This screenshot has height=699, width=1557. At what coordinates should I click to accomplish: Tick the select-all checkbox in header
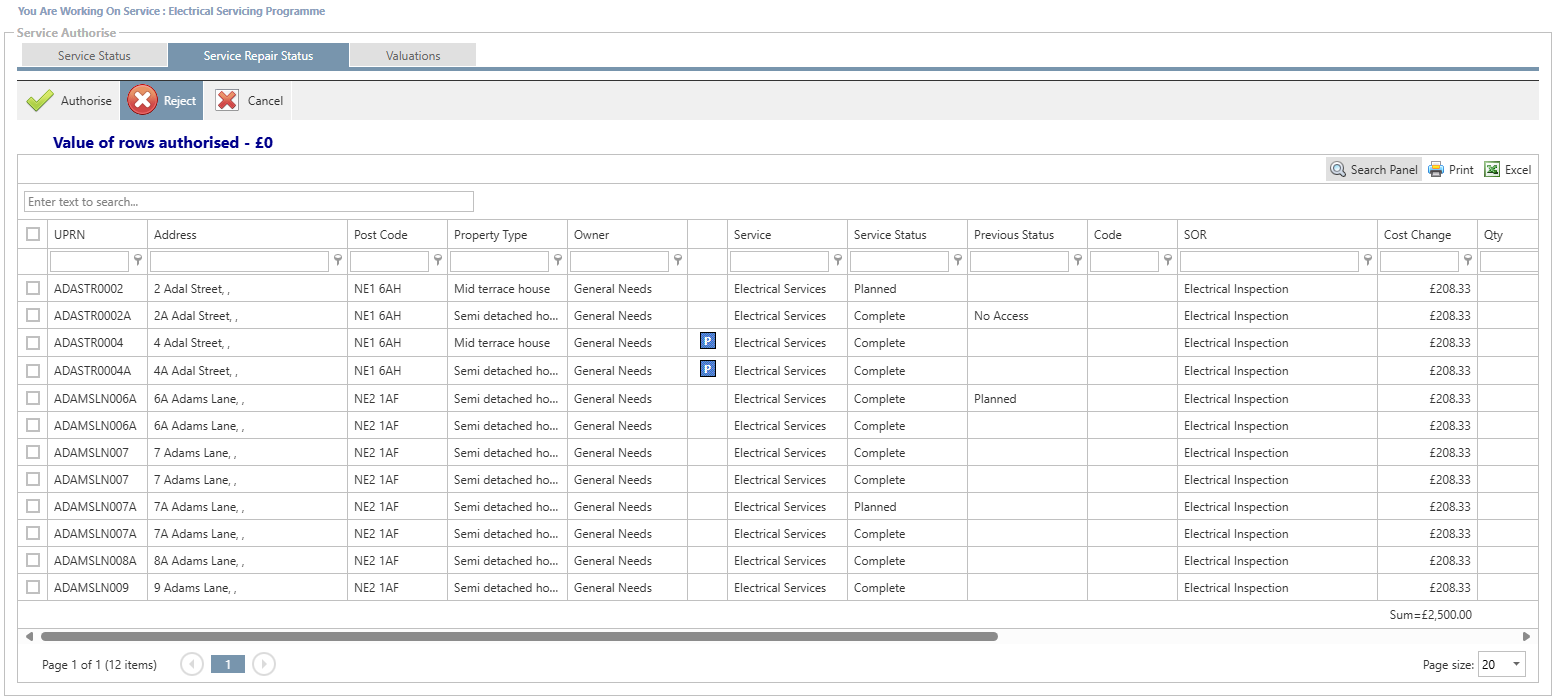click(33, 234)
